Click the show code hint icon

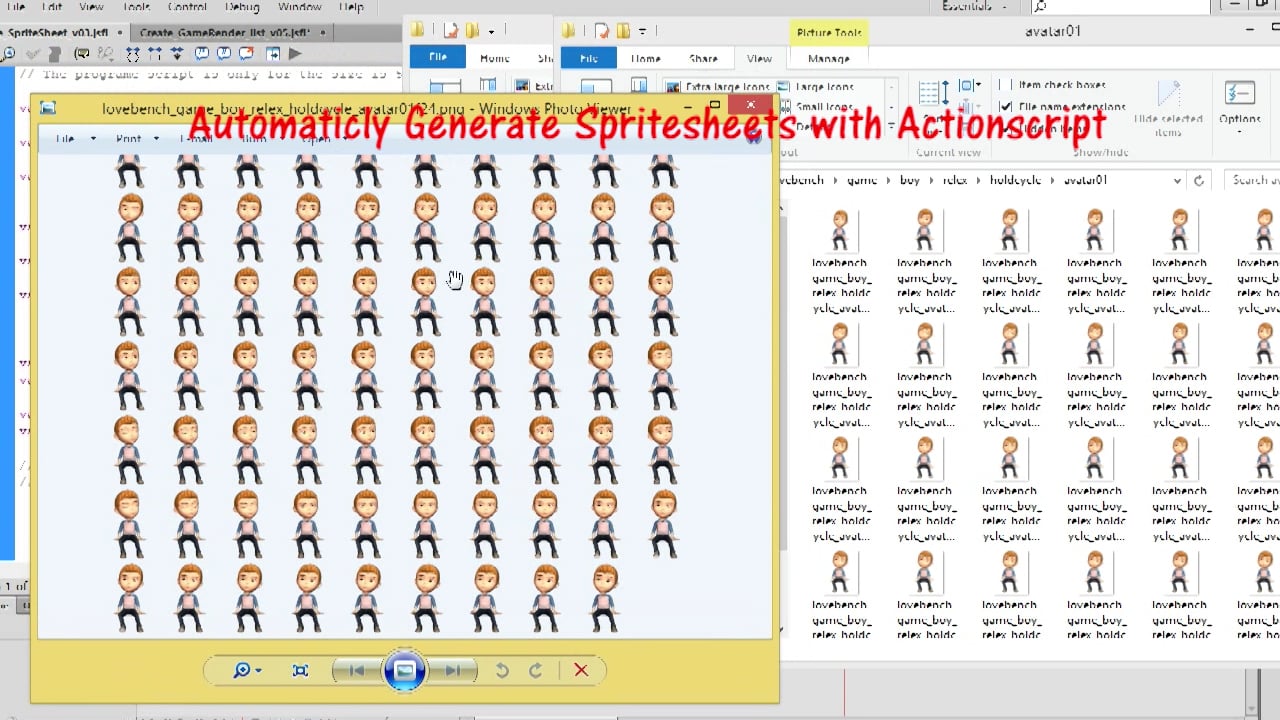pyautogui.click(x=82, y=53)
